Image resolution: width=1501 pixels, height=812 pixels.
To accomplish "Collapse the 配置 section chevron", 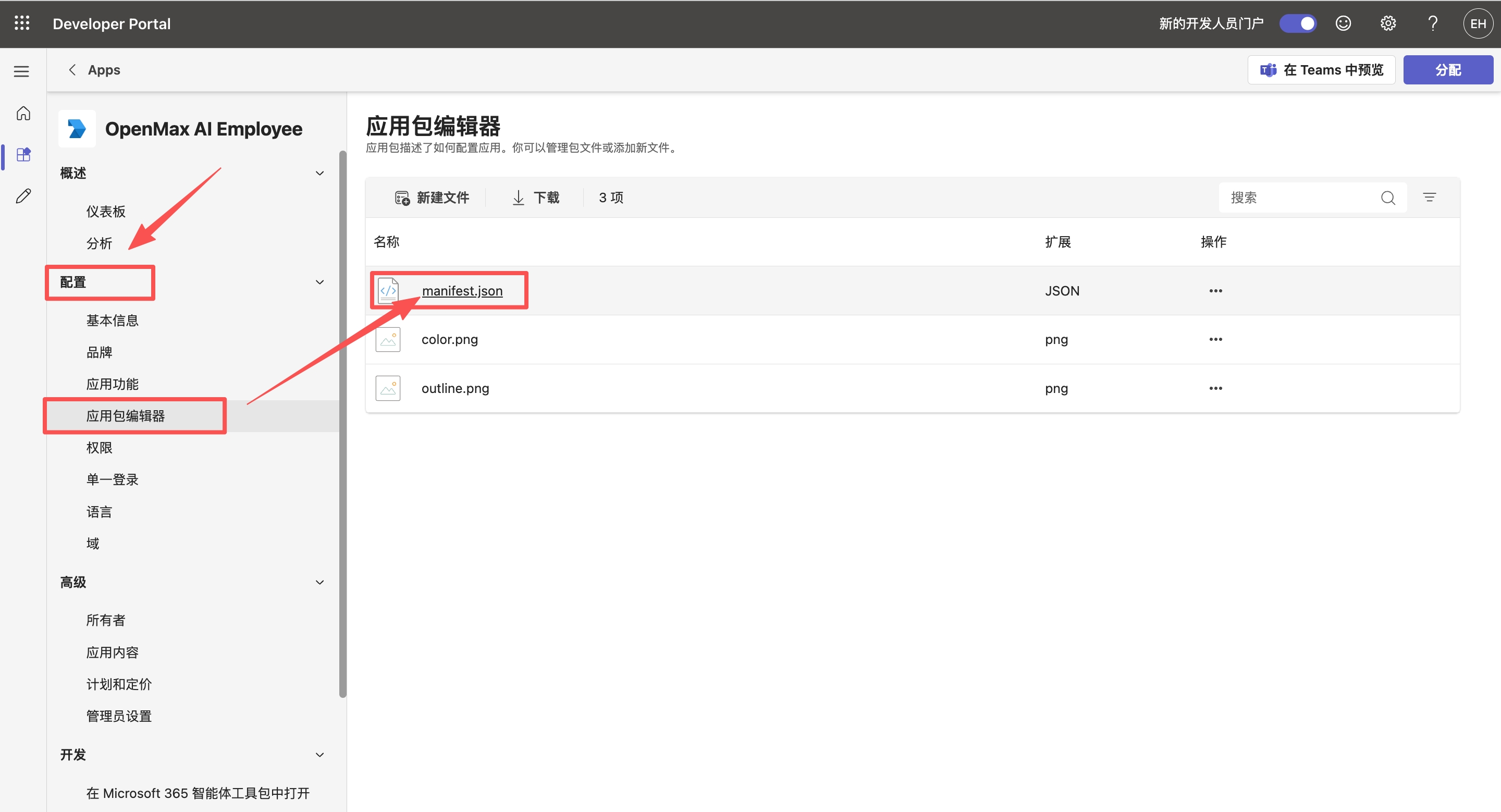I will 319,282.
